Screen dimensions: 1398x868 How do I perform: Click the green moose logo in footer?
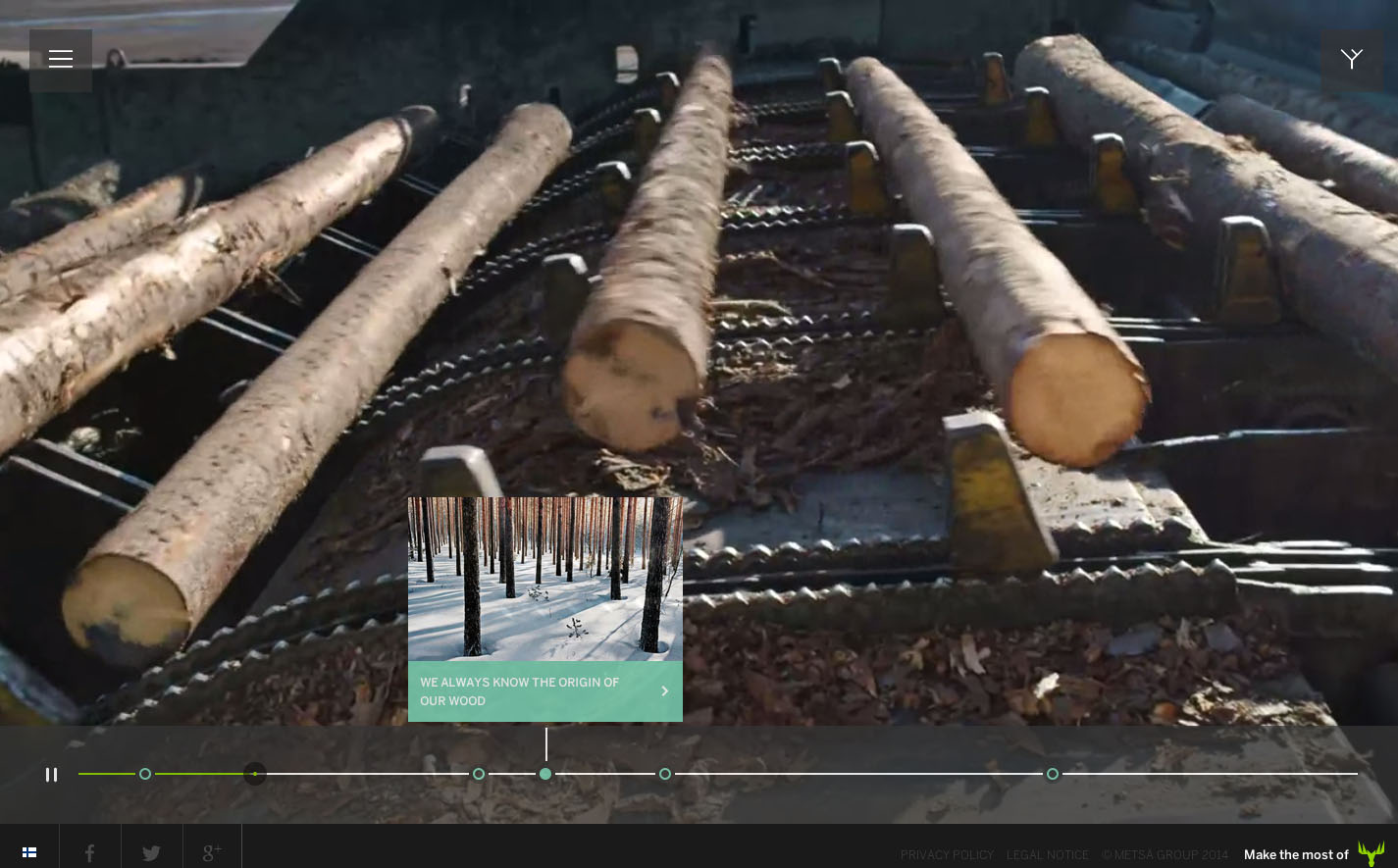[x=1371, y=853]
